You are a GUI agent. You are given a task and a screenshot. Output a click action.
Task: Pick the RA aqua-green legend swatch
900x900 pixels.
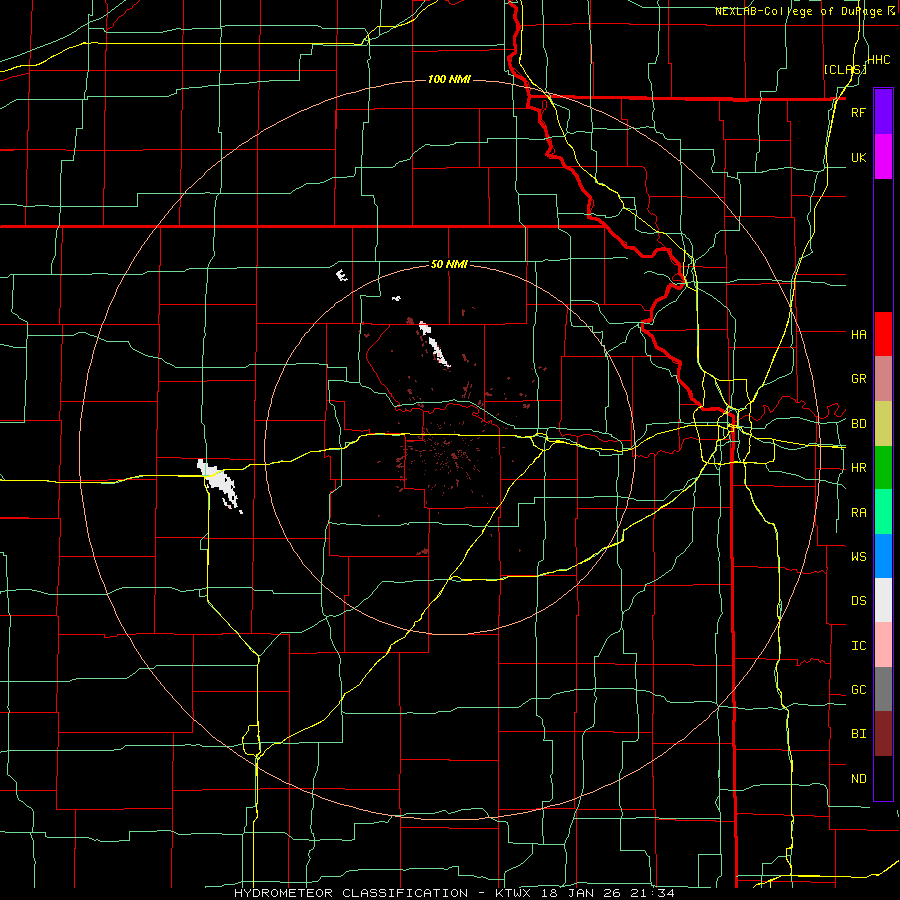883,512
